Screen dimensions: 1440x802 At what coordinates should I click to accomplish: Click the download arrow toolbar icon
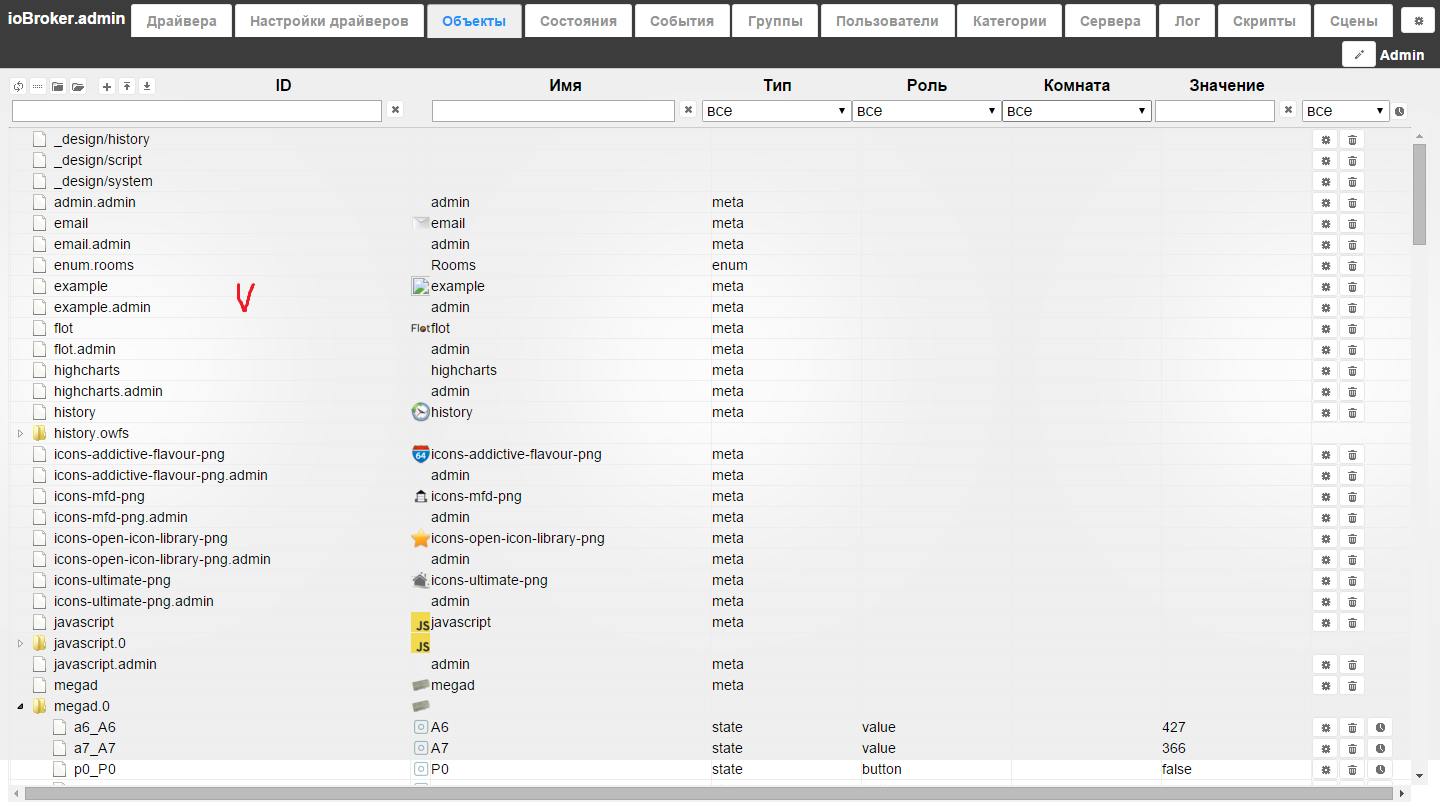click(x=147, y=86)
